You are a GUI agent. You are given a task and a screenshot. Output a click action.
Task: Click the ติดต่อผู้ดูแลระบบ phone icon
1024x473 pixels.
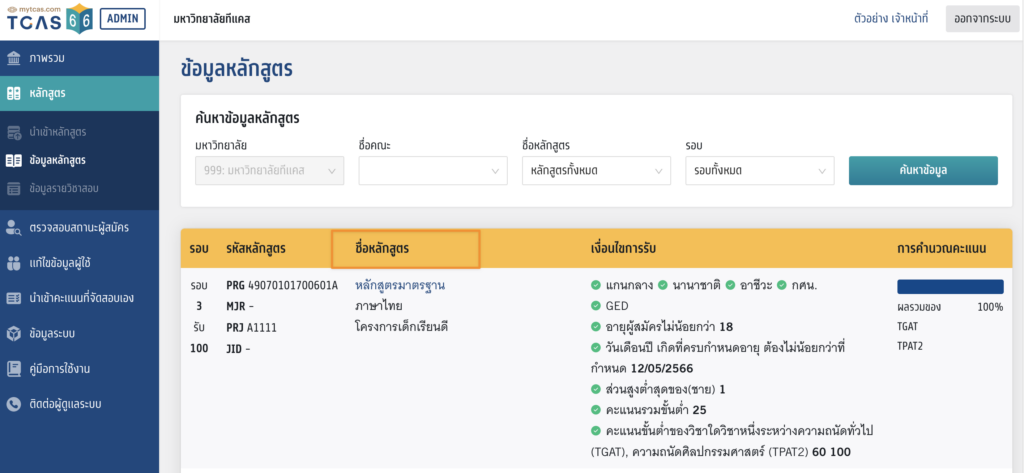[x=14, y=404]
